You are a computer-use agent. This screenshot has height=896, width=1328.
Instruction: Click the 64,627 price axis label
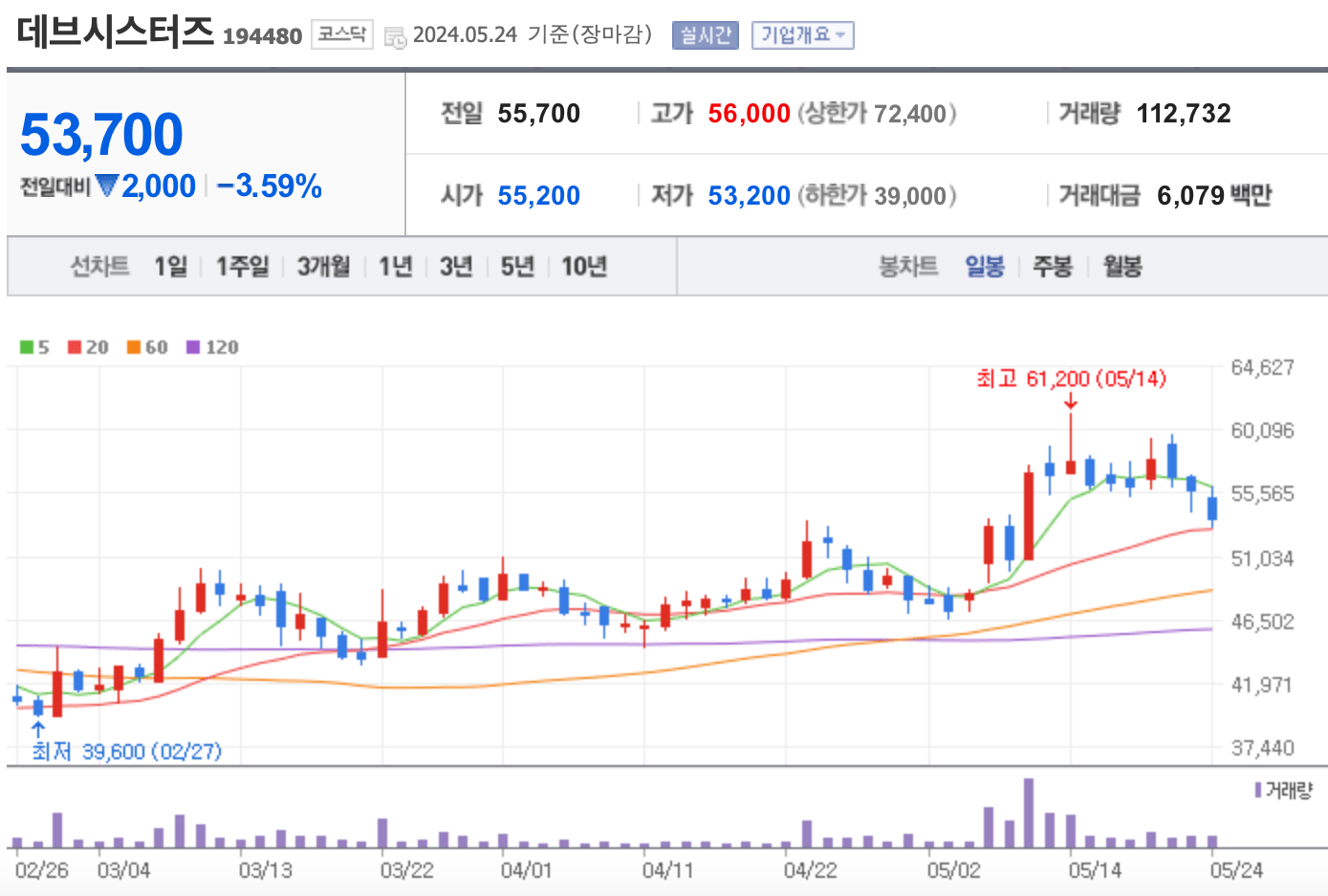click(1262, 367)
